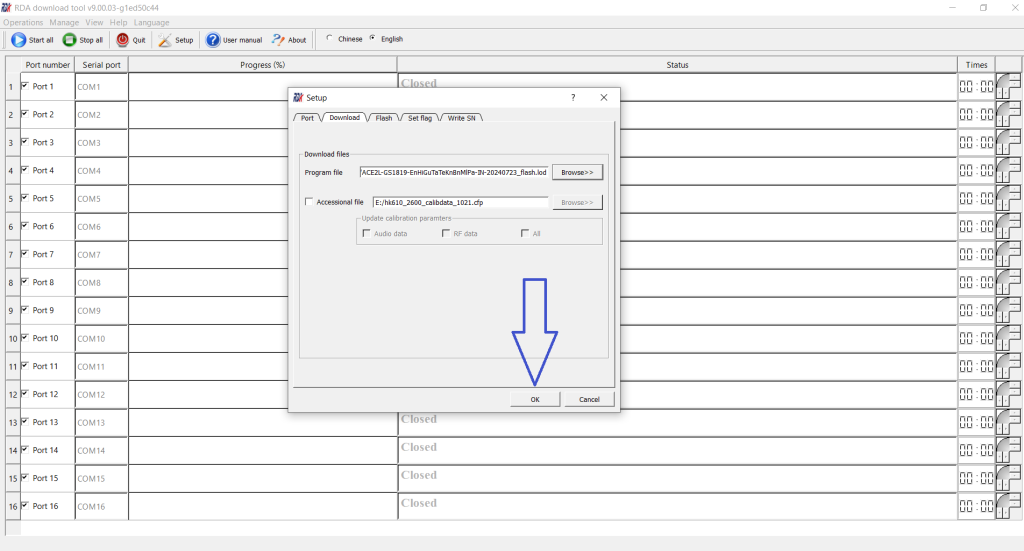Switch to the Flash tab
The width and height of the screenshot is (1024, 551).
[384, 118]
